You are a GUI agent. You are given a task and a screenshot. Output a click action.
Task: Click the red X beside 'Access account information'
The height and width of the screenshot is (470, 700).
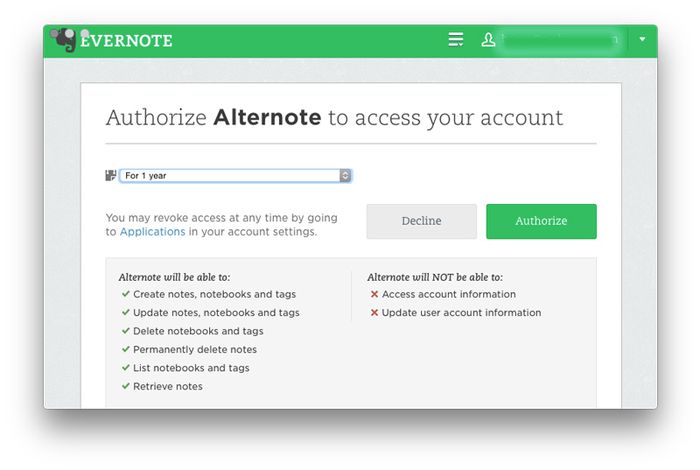pyautogui.click(x=374, y=294)
